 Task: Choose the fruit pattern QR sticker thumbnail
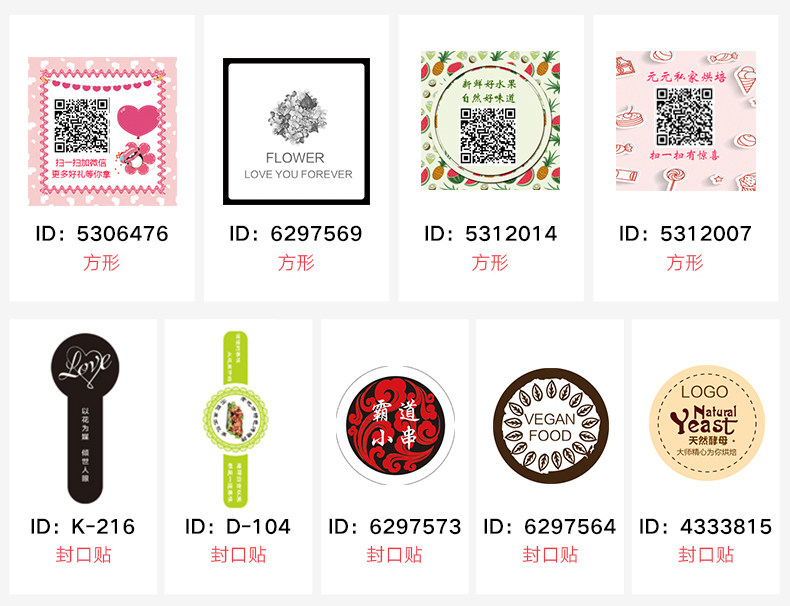(x=490, y=120)
